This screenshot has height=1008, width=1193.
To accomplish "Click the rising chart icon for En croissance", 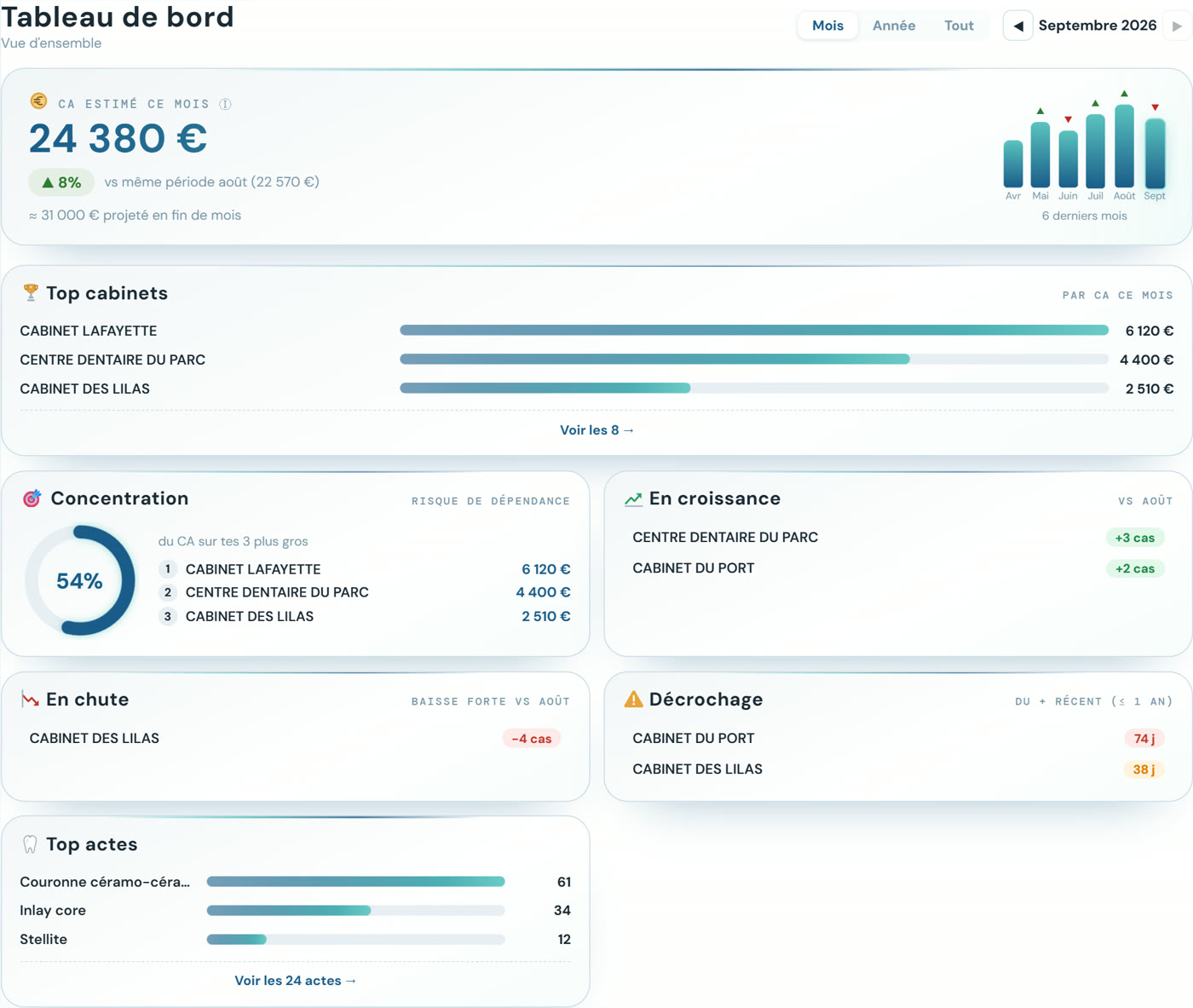I will coord(633,499).
